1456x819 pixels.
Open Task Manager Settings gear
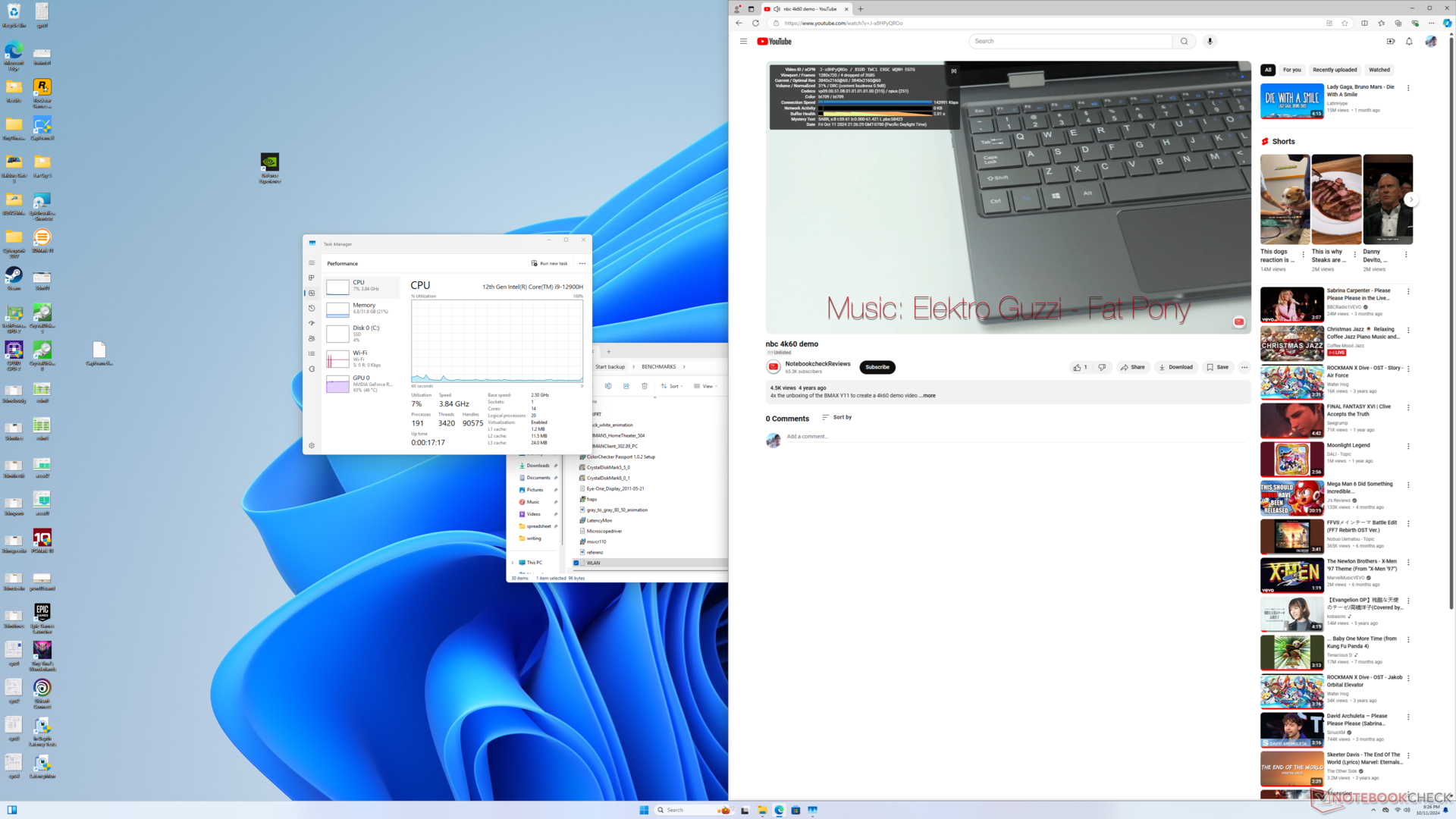[312, 446]
